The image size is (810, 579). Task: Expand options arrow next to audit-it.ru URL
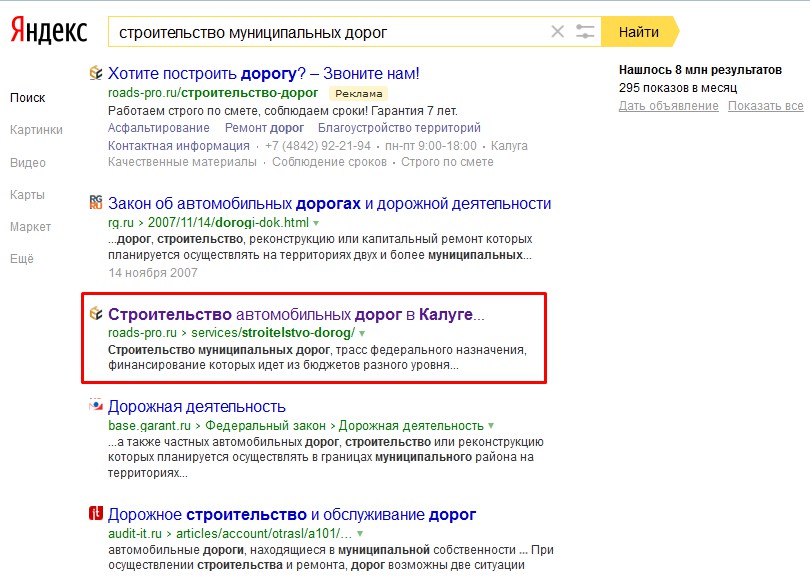tap(360, 534)
